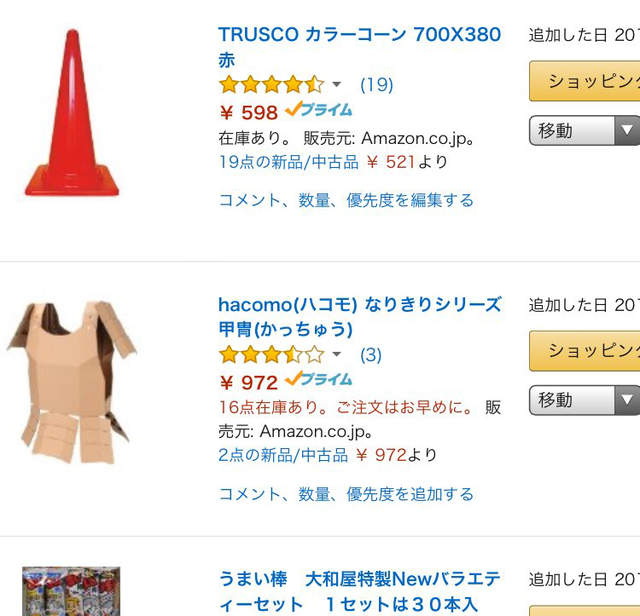This screenshot has height=616, width=640.
Task: Click the プライム badge beside ¥598
Action: [x=319, y=109]
